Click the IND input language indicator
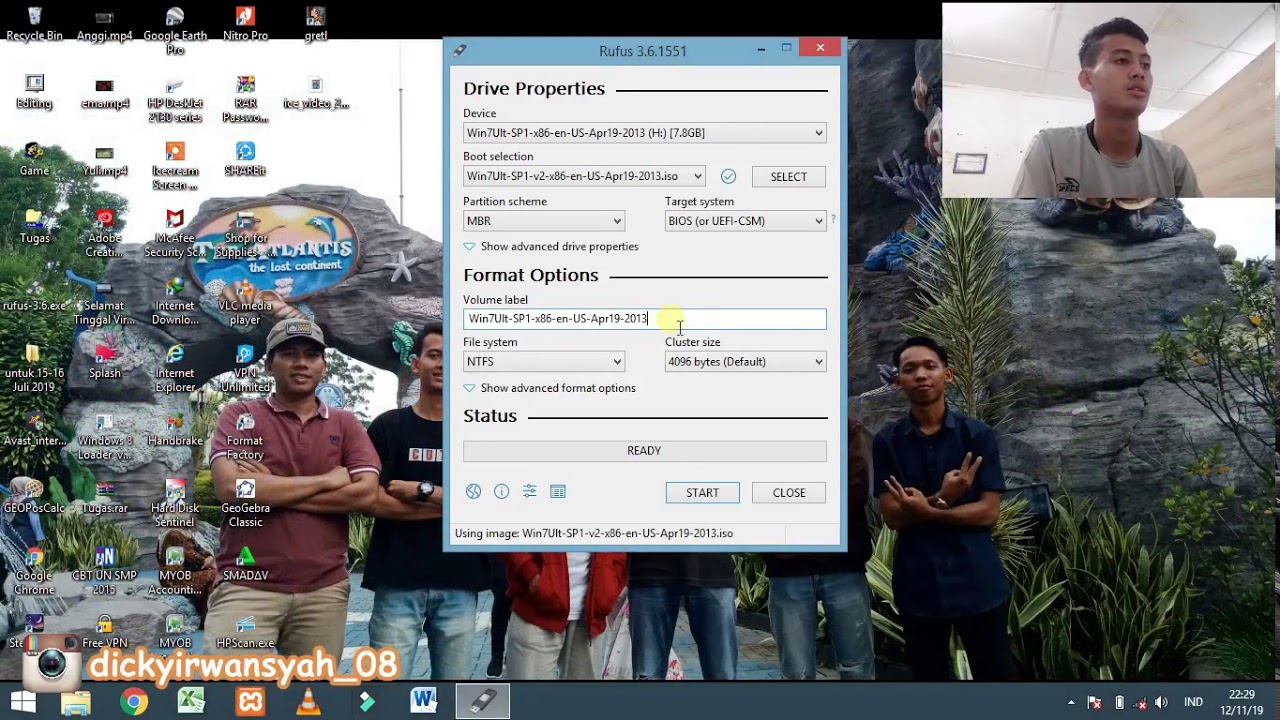 pyautogui.click(x=1193, y=702)
